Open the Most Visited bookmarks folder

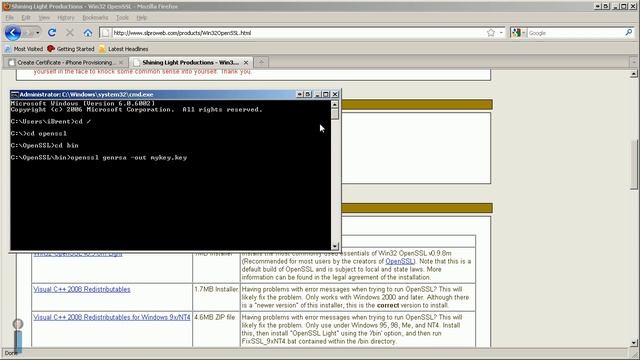point(24,49)
